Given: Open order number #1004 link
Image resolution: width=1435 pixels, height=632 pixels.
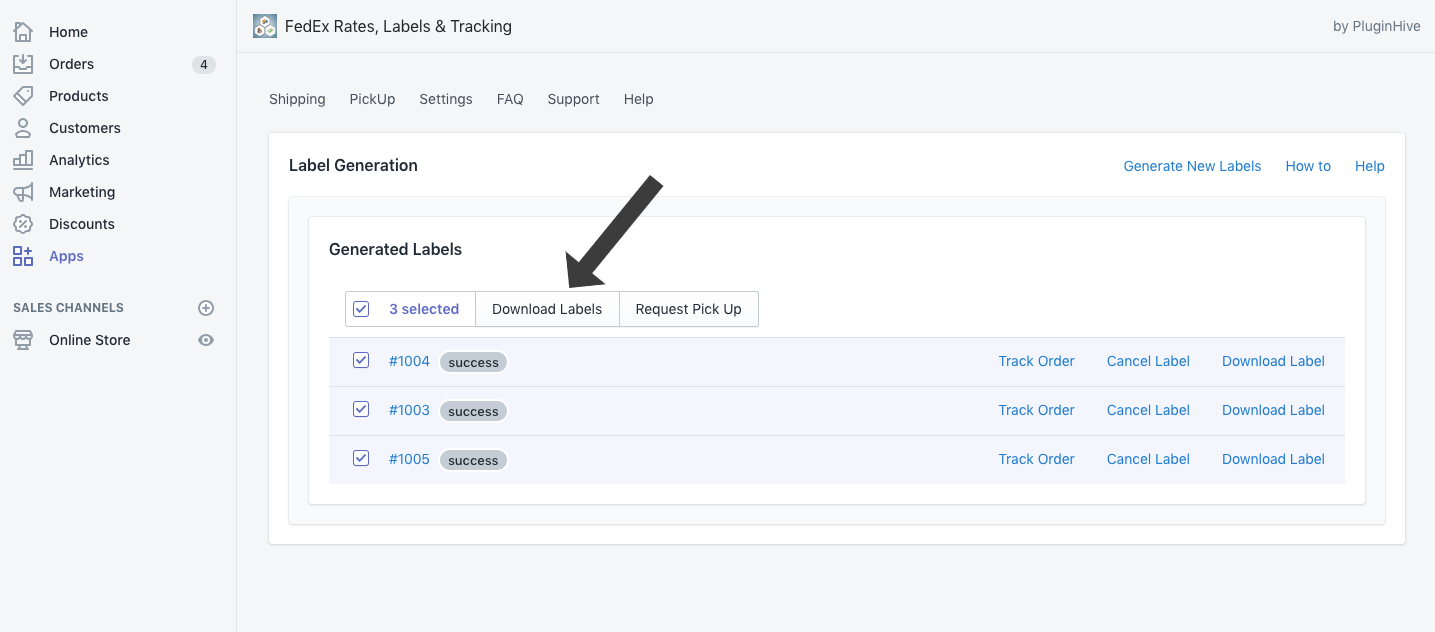Looking at the screenshot, I should click(x=409, y=361).
